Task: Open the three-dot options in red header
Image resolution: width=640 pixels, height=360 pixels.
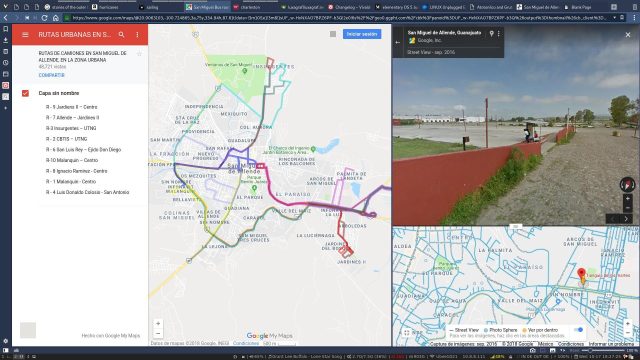Action: click(x=137, y=35)
